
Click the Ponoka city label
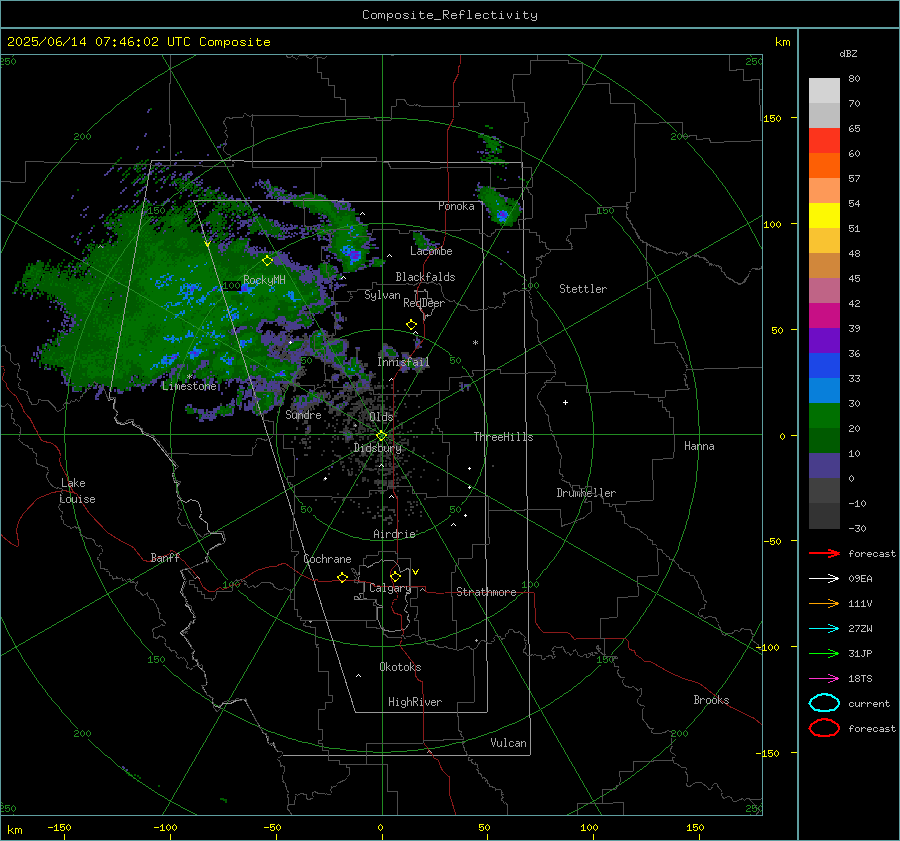[456, 206]
